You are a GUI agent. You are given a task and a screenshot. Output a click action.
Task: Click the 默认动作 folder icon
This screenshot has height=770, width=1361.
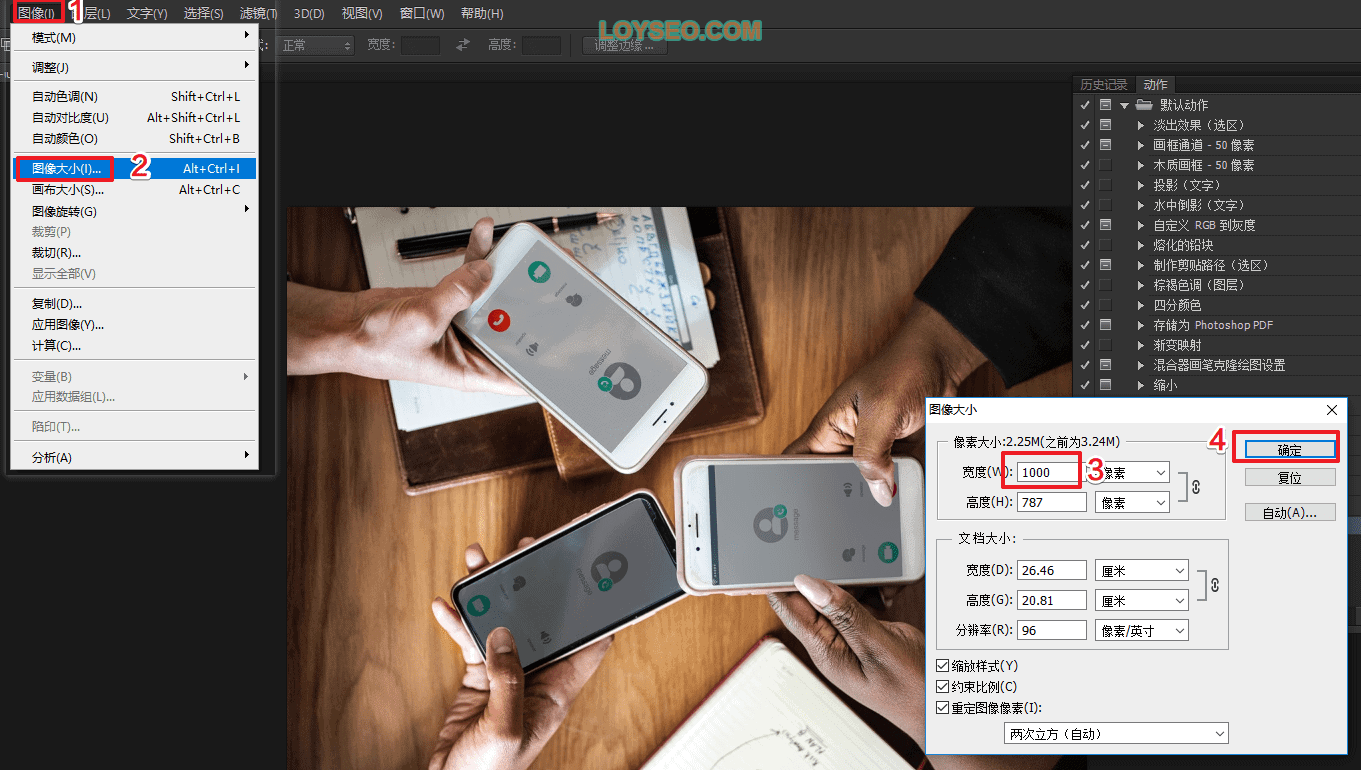1142,105
